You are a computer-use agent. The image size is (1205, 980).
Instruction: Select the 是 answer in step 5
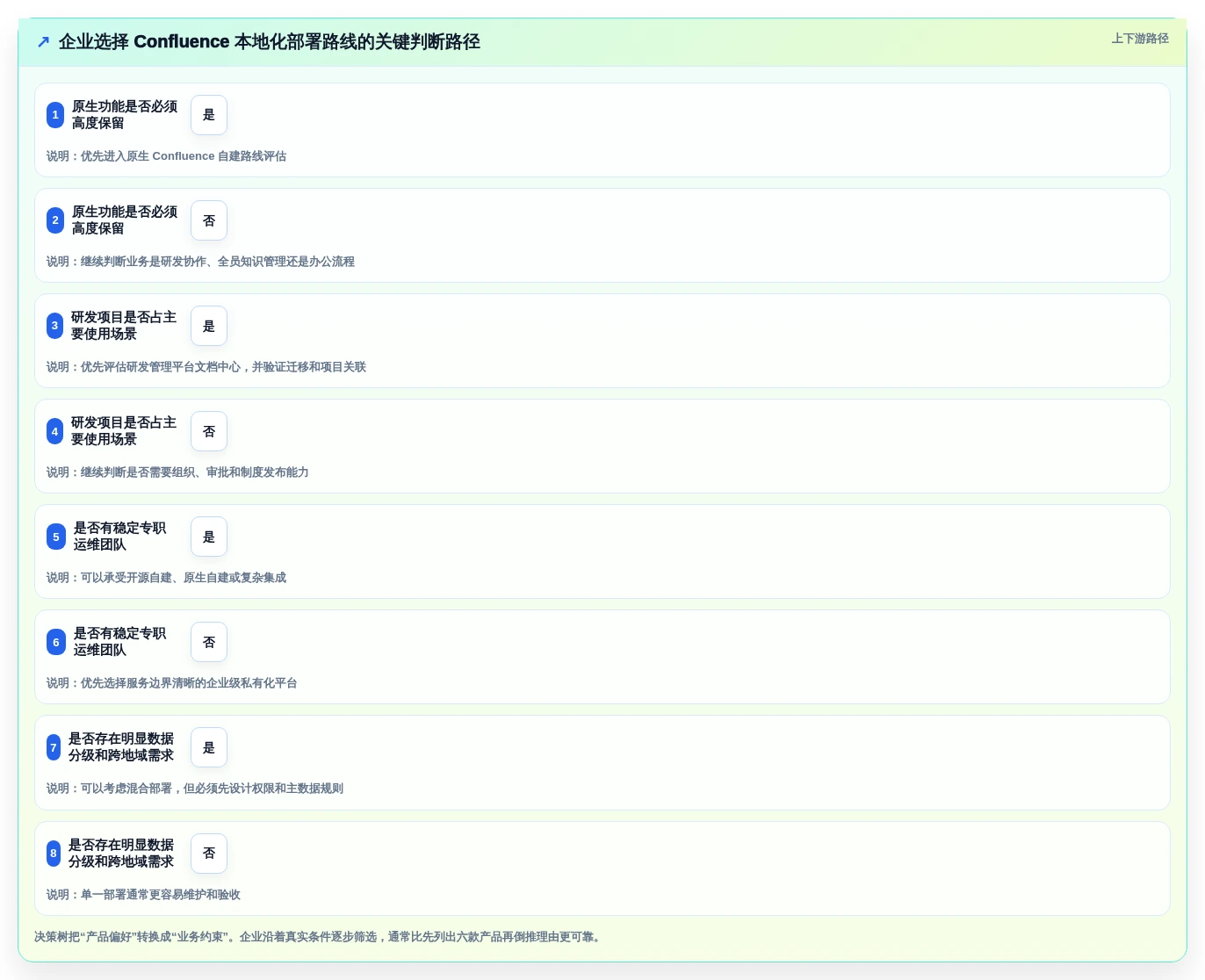coord(209,537)
